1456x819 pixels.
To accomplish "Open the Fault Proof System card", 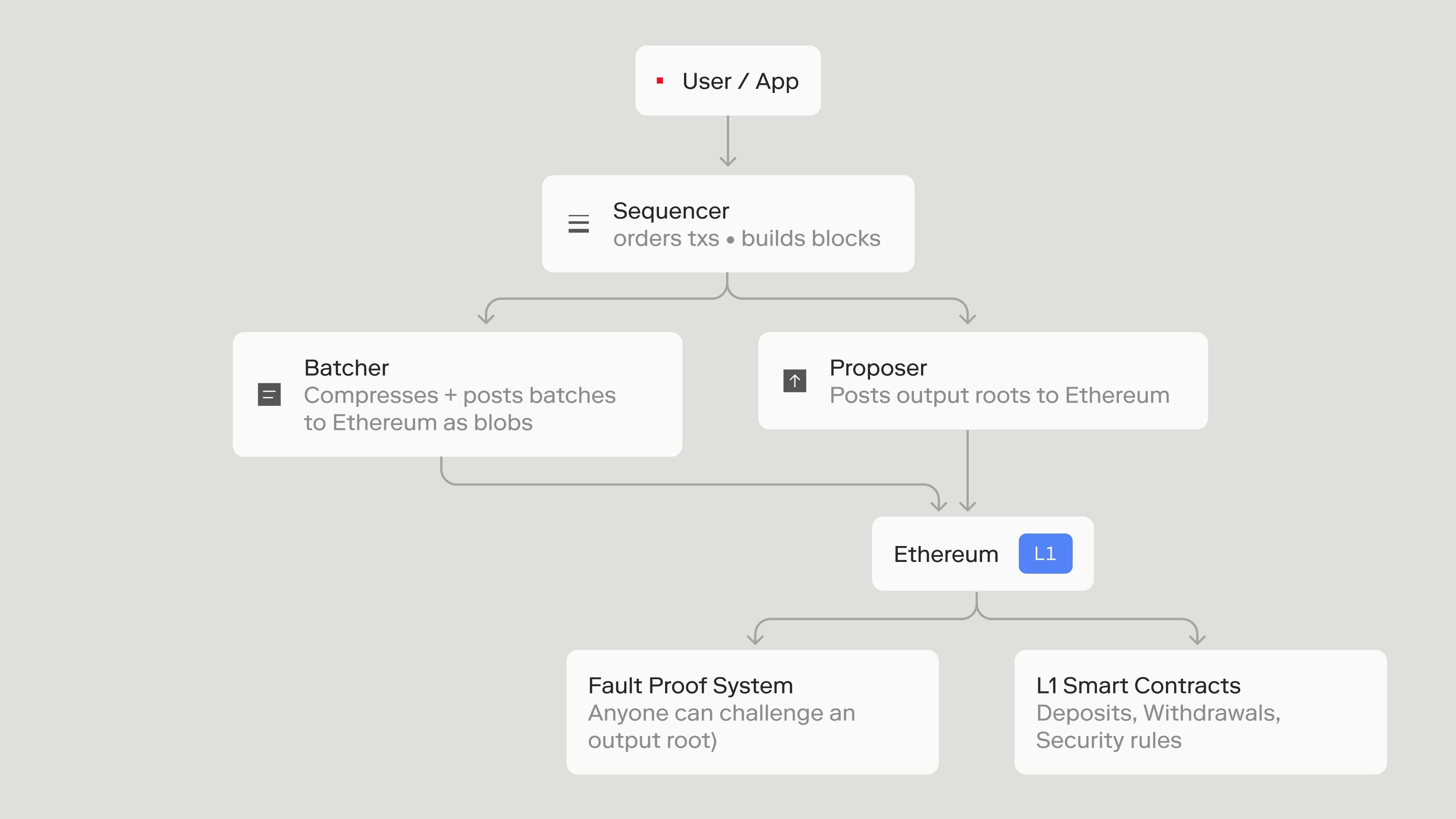I will pos(752,712).
